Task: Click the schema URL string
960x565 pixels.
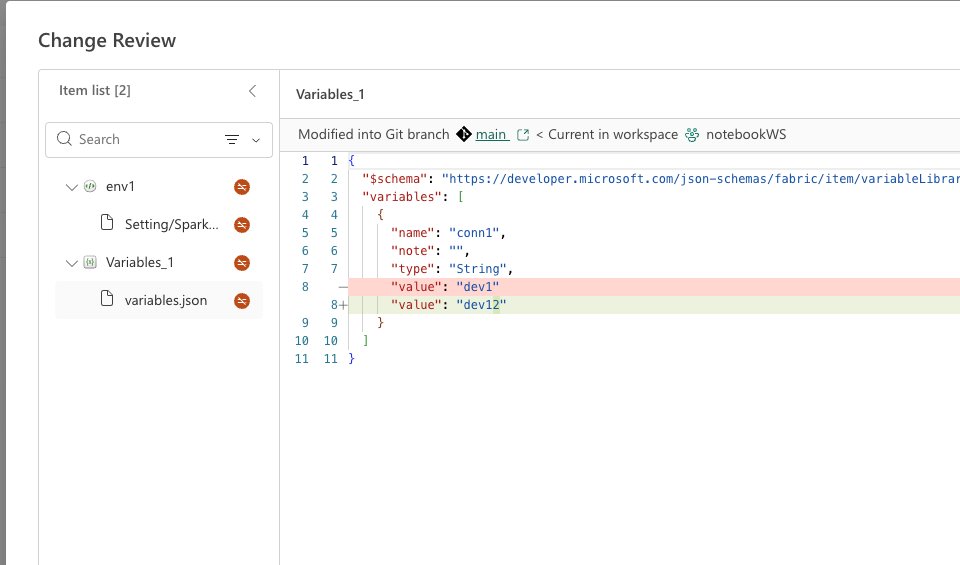Action: coord(700,179)
